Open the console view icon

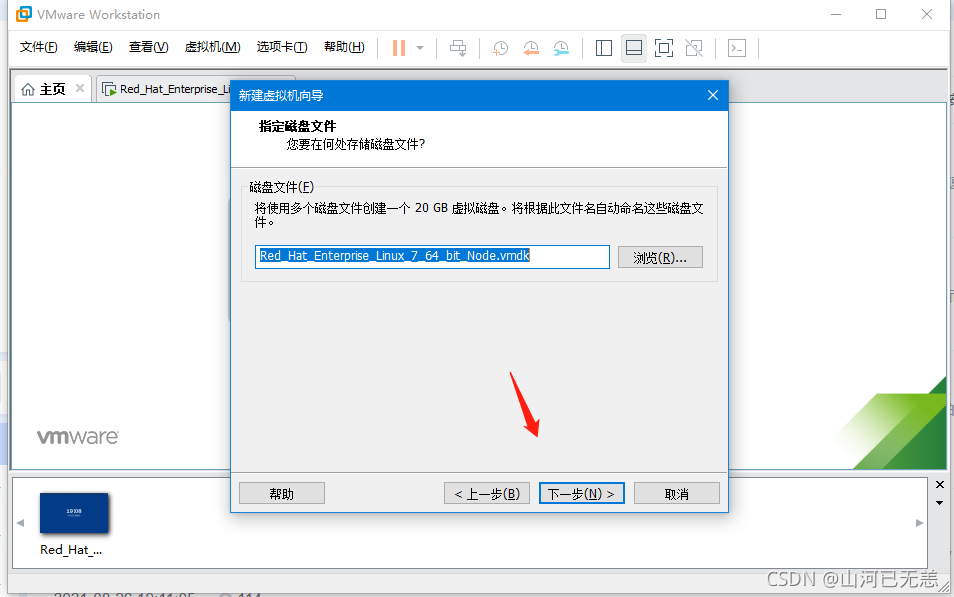pyautogui.click(x=737, y=48)
